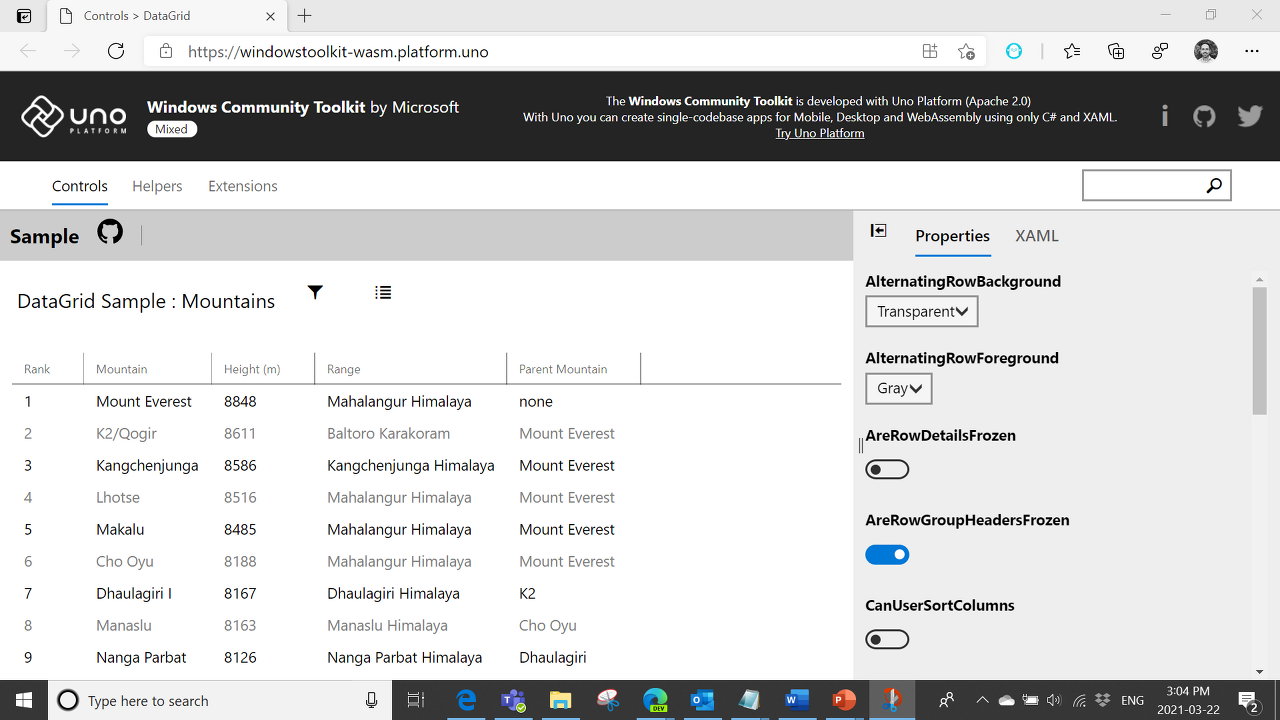The width and height of the screenshot is (1280, 720).
Task: Click the Range column header
Action: click(x=410, y=369)
